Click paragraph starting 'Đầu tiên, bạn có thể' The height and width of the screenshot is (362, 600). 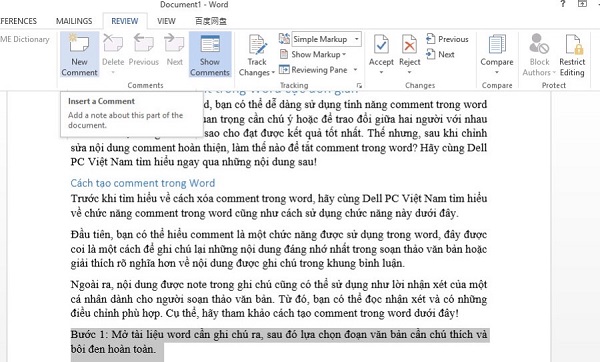point(279,249)
